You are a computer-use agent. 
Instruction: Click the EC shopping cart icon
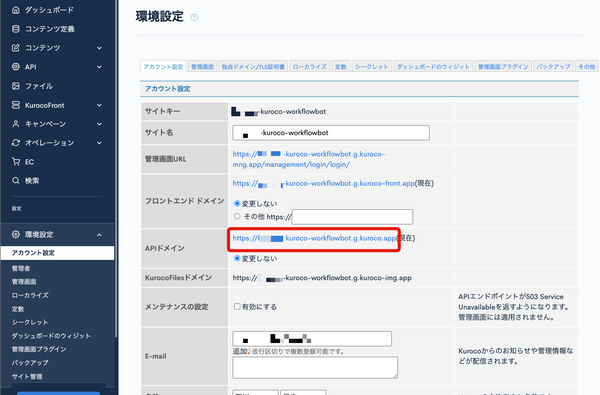16,162
